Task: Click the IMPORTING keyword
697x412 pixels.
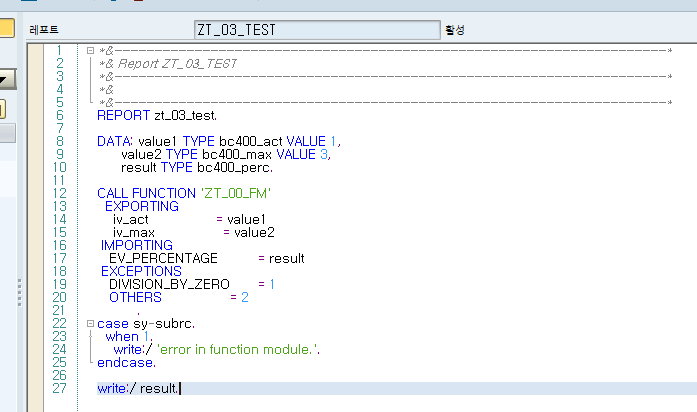Action: click(136, 245)
